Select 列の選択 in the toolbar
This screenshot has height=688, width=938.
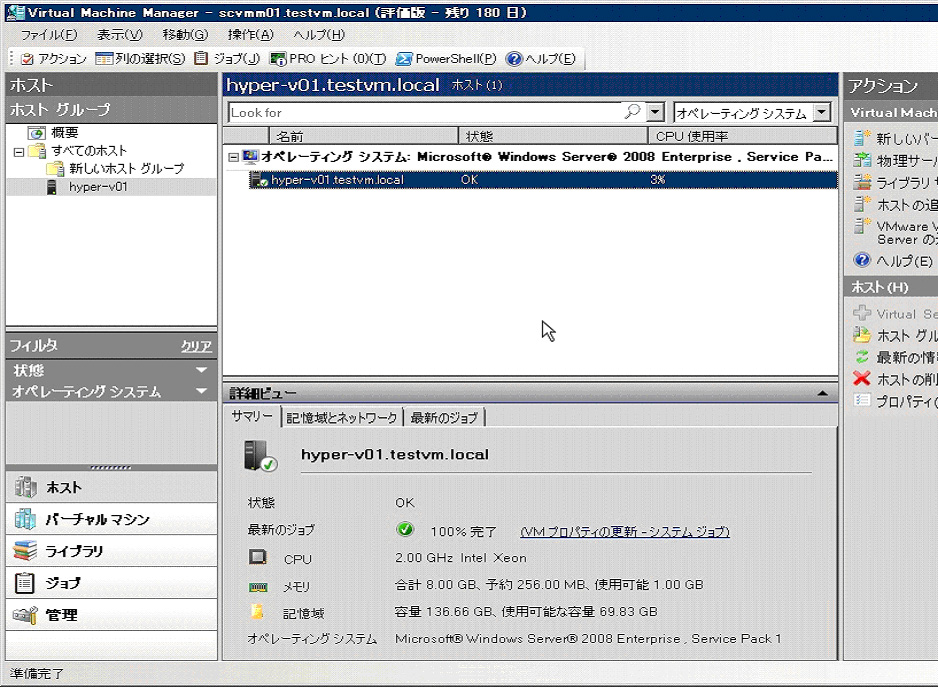[x=103, y=59]
